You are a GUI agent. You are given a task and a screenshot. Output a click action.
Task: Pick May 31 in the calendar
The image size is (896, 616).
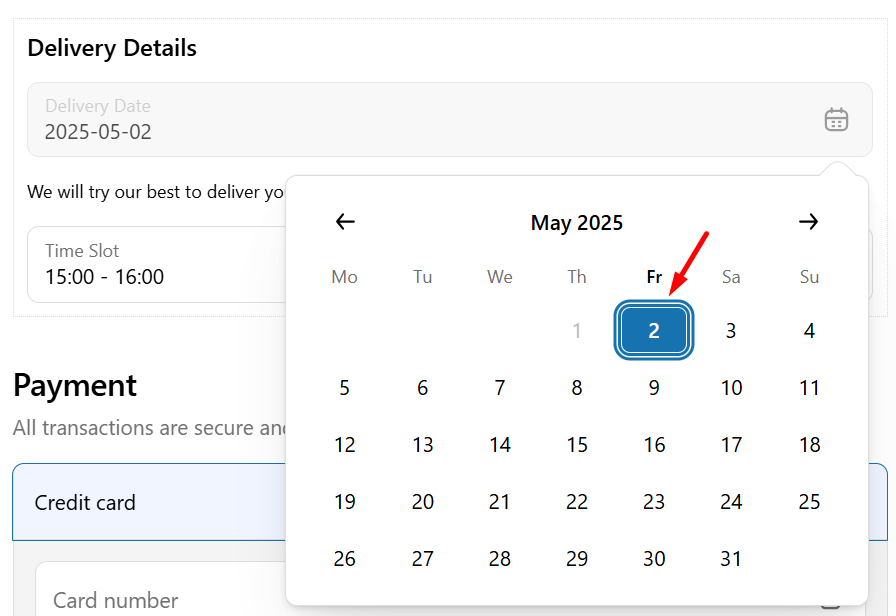coord(731,559)
